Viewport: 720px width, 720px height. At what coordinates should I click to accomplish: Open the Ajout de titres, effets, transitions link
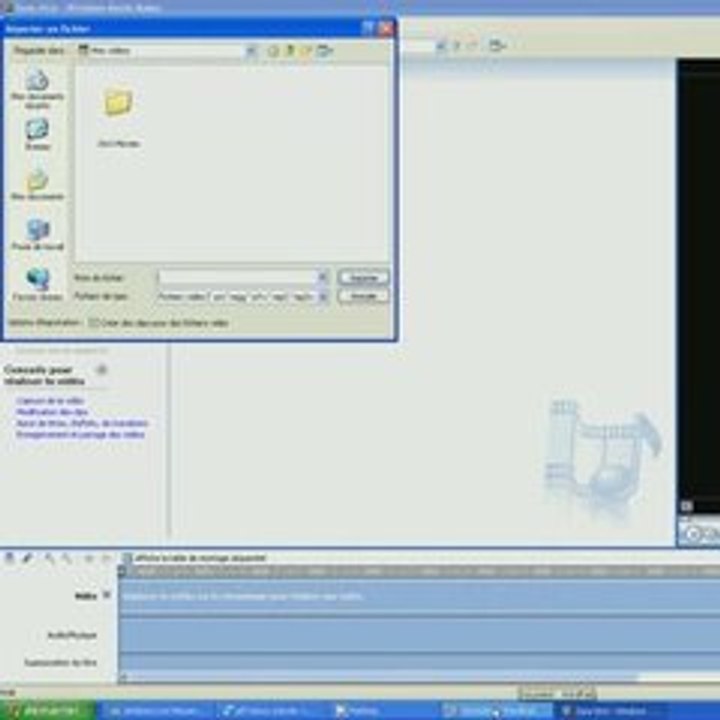click(82, 423)
